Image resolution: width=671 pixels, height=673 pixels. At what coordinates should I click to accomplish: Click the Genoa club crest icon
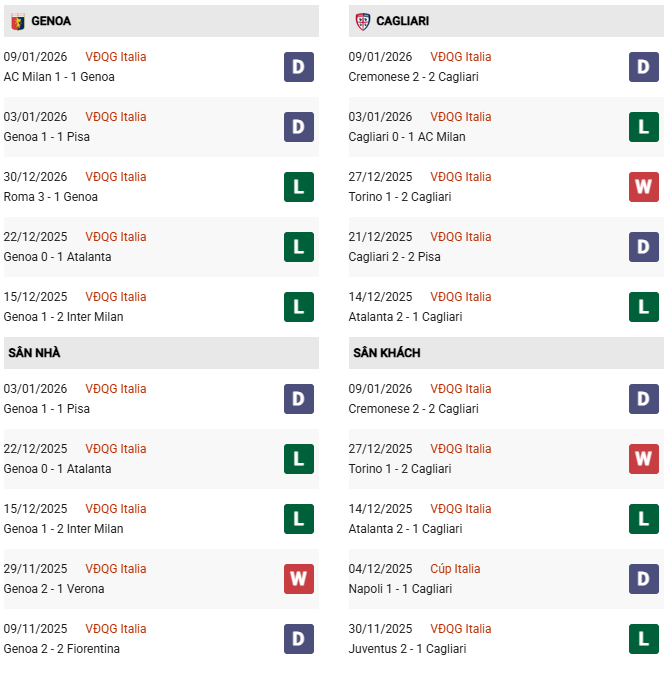click(x=17, y=21)
